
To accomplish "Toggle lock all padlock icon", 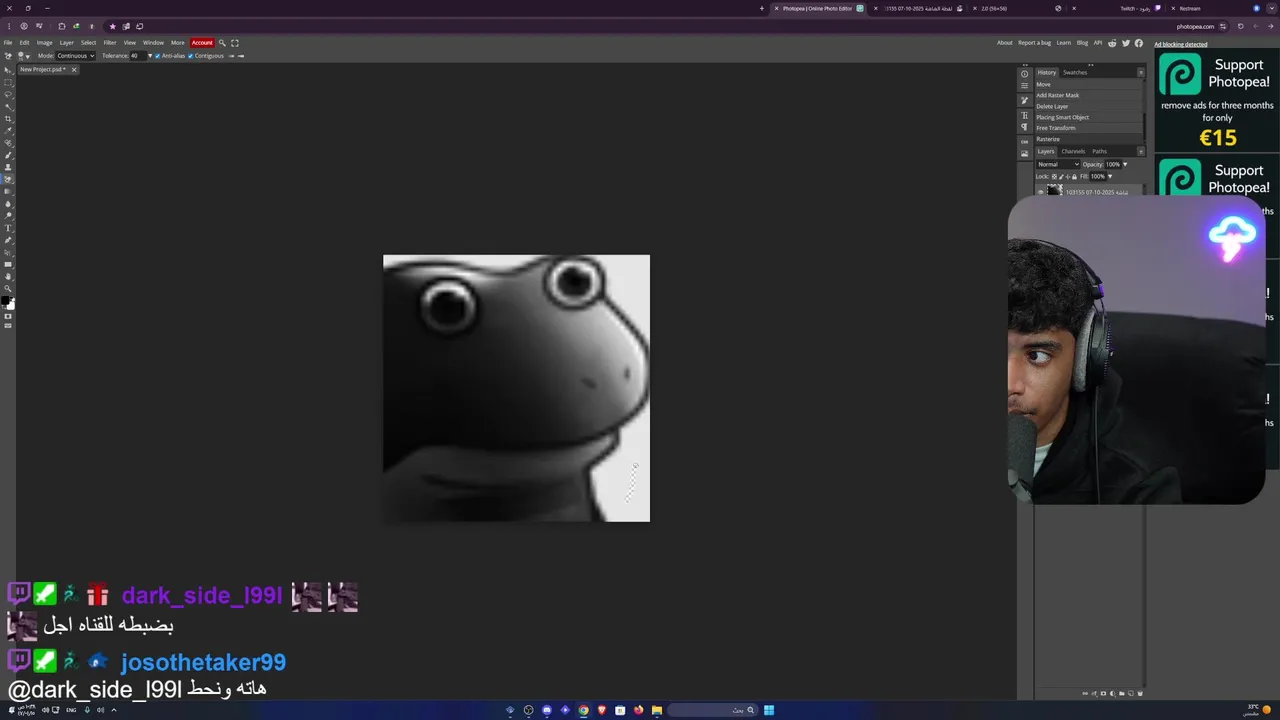I will click(1075, 177).
